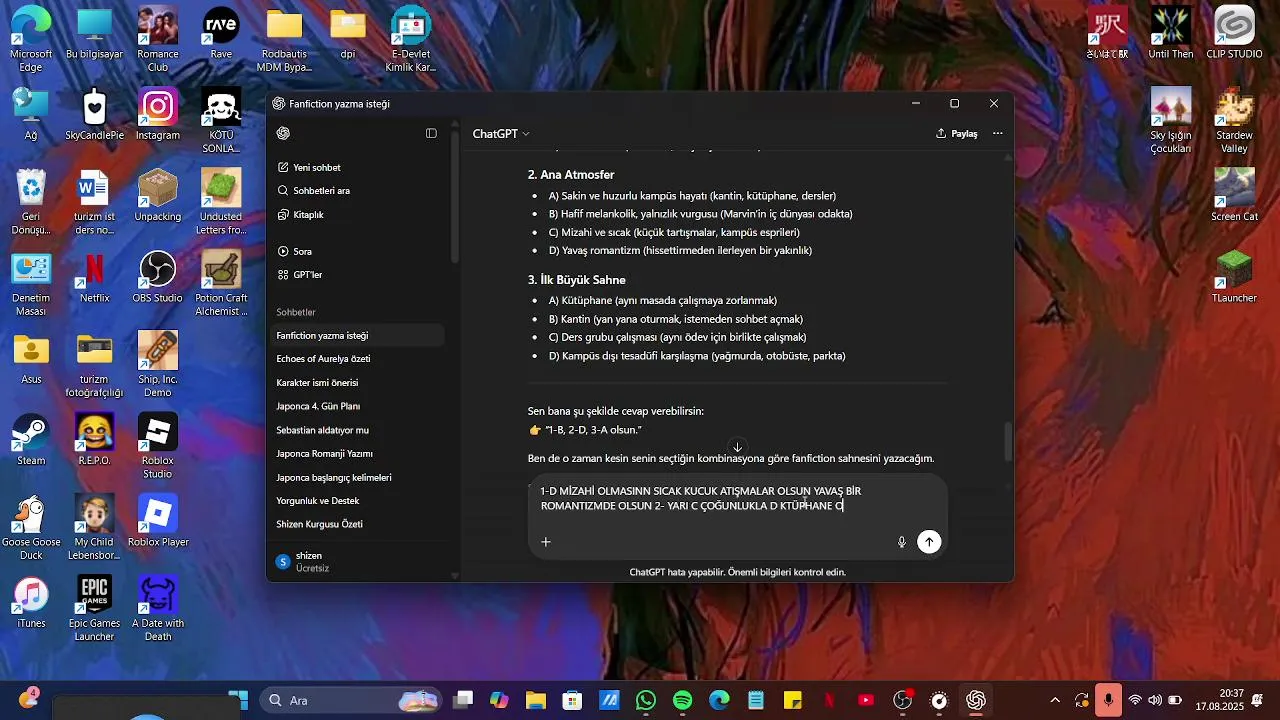
Task: Collapse the sidebar panel icon
Action: tap(431, 133)
